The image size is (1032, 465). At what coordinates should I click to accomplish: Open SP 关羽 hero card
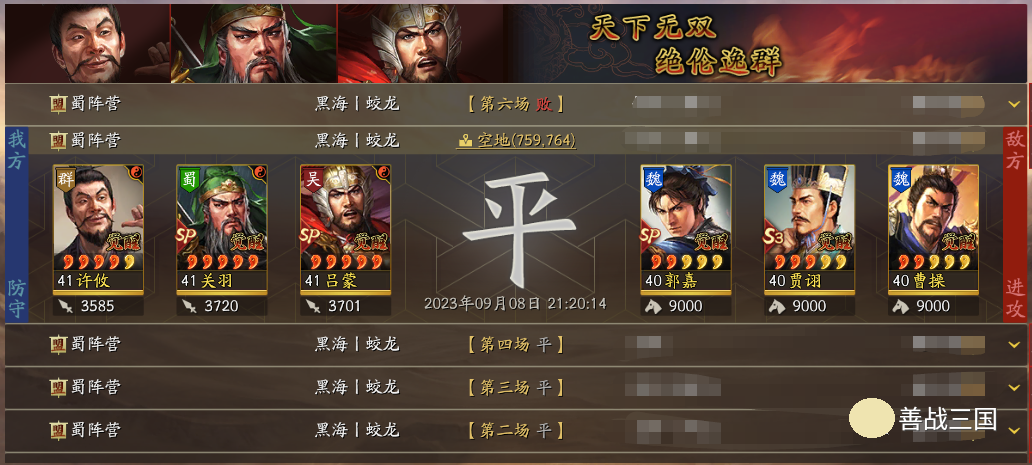click(222, 229)
